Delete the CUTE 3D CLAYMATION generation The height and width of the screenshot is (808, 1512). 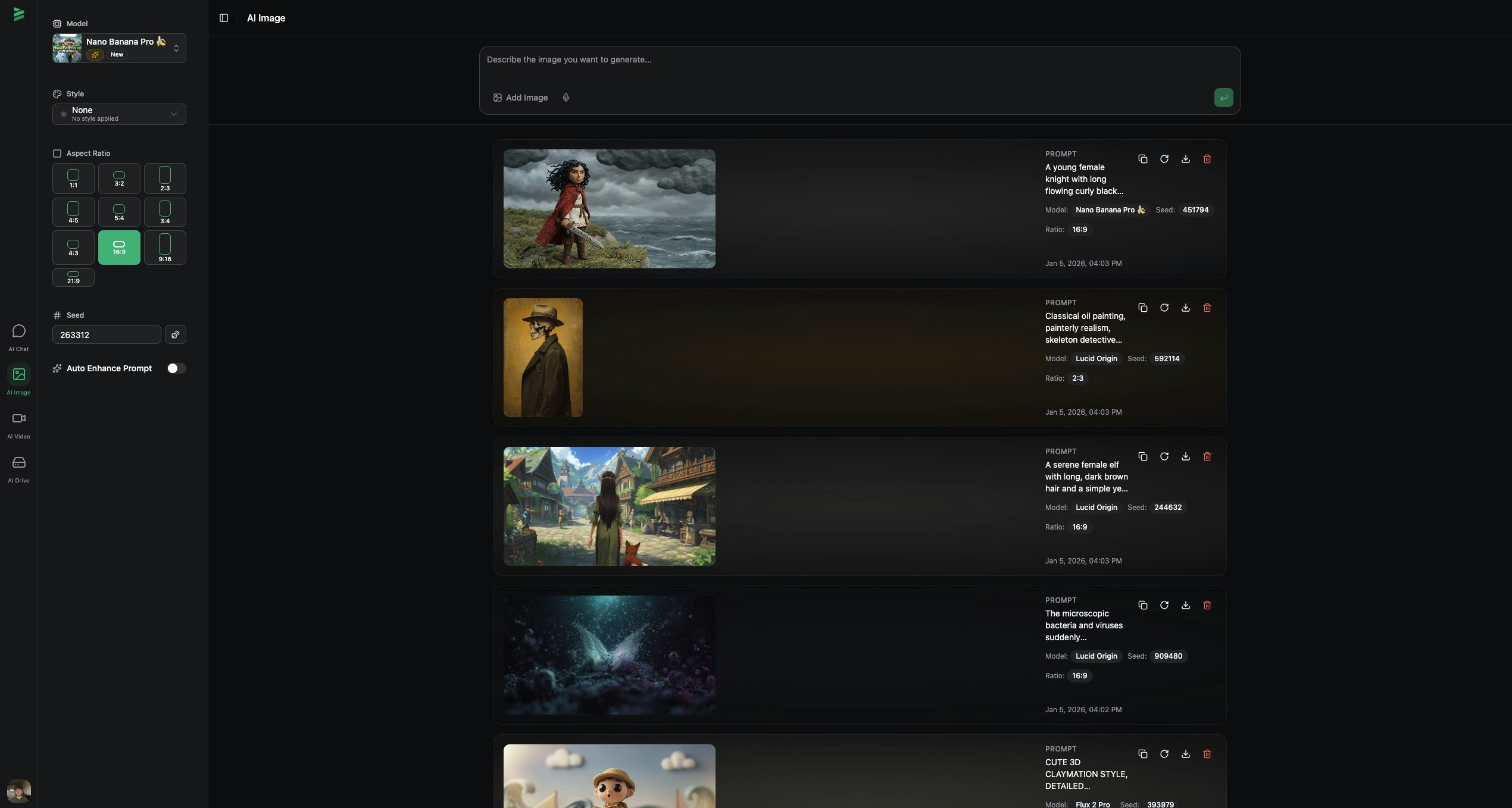coord(1208,754)
